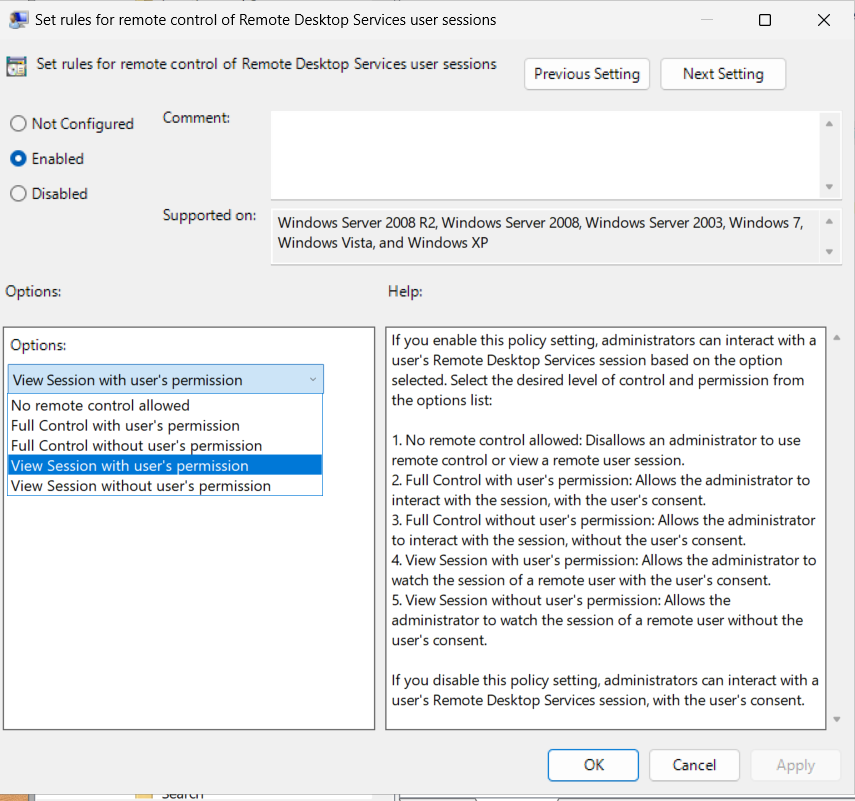Click the policy setting icon beside the heading
855x801 pixels.
click(x=16, y=67)
